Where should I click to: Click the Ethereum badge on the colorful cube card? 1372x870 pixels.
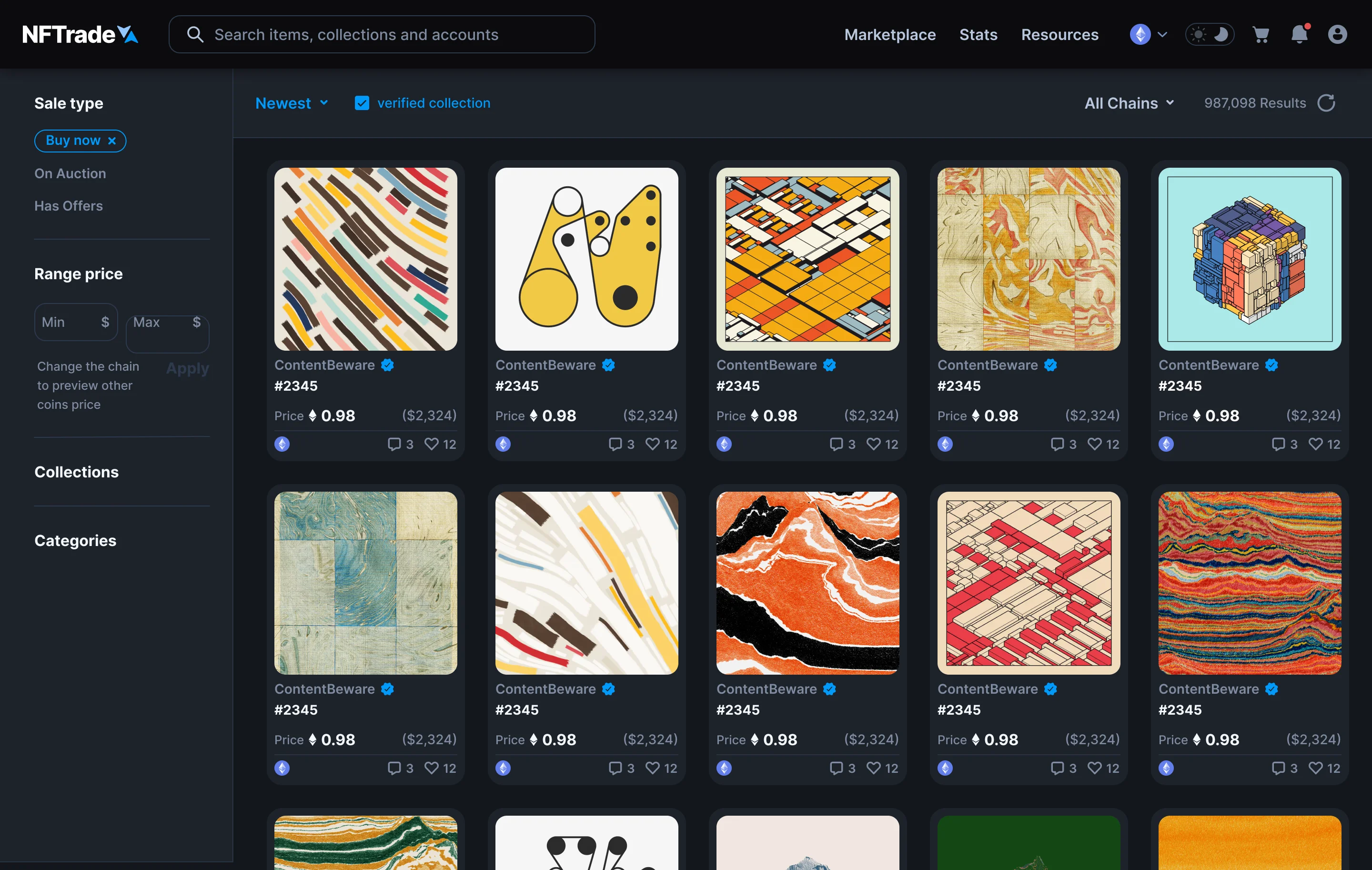click(x=1166, y=444)
